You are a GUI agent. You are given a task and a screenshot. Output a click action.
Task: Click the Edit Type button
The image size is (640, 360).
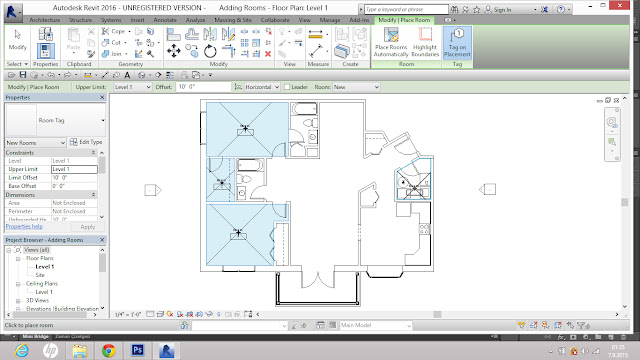tap(86, 142)
